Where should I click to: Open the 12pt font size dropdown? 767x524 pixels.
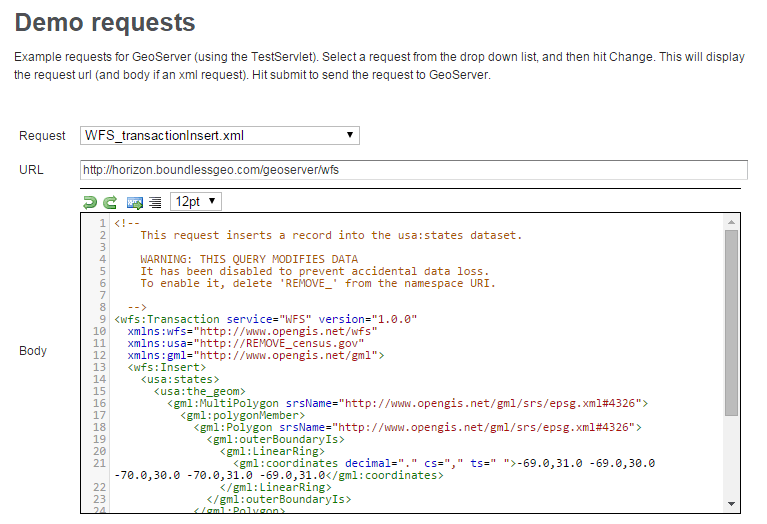pos(196,202)
